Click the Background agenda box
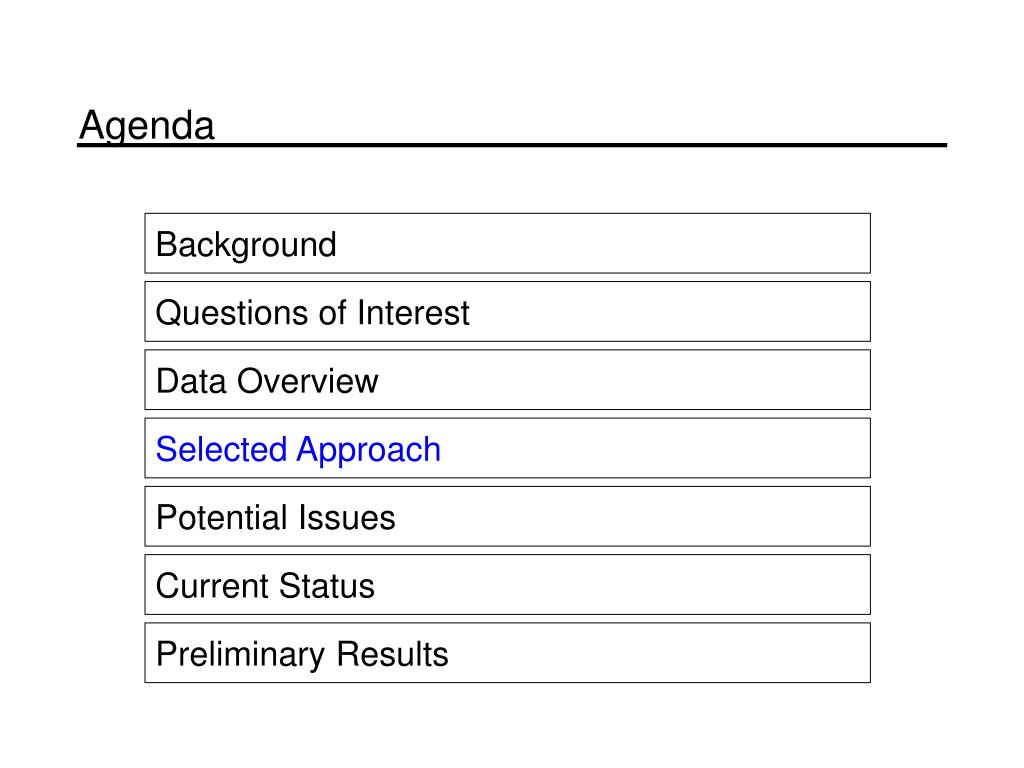1024x768 pixels. tap(507, 243)
